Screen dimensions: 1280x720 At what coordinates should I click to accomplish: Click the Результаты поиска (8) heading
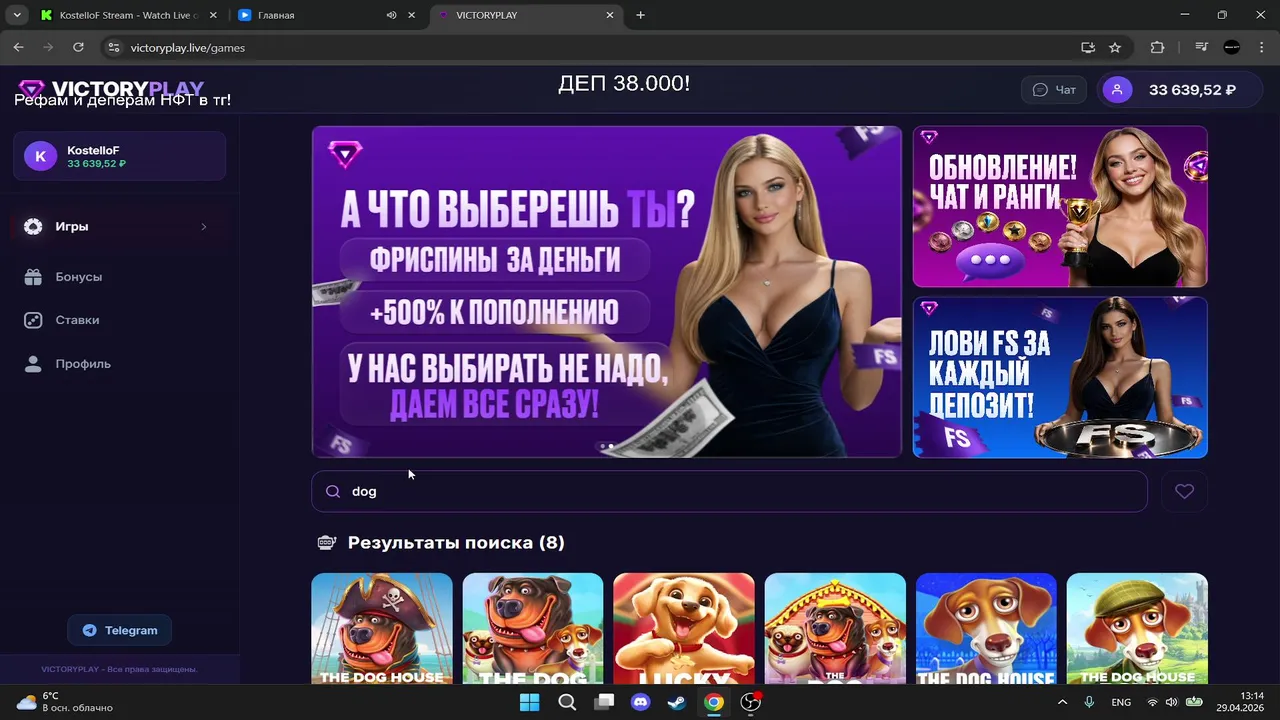click(x=456, y=543)
